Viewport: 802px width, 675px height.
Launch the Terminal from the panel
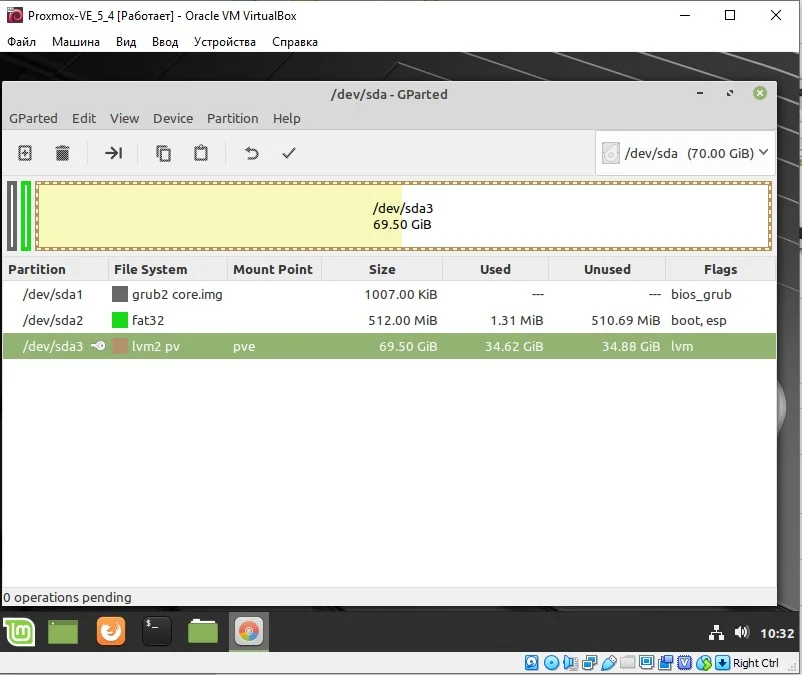click(157, 632)
